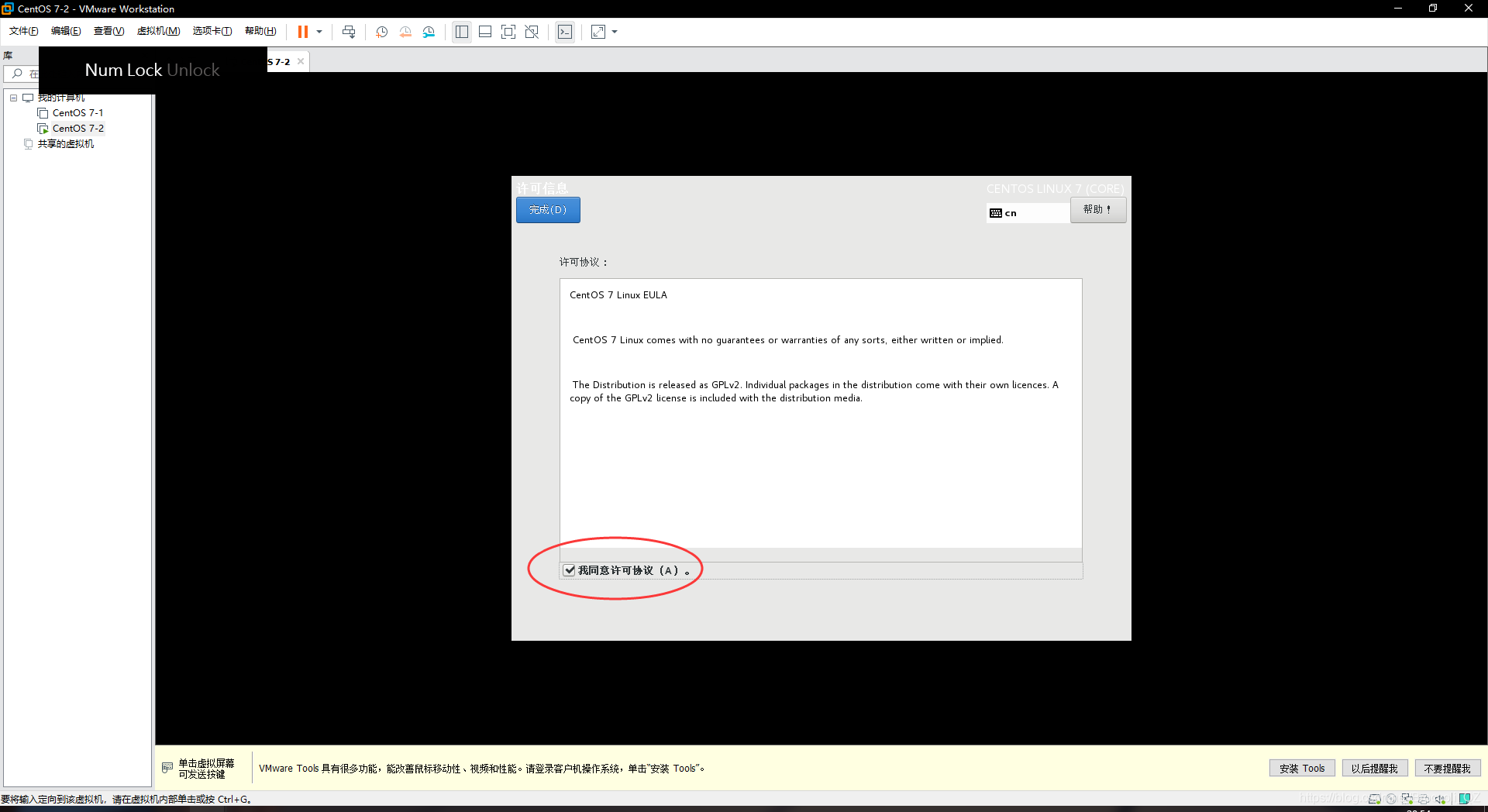Click the 完成(D) done button
Image resolution: width=1488 pixels, height=812 pixels.
click(548, 210)
